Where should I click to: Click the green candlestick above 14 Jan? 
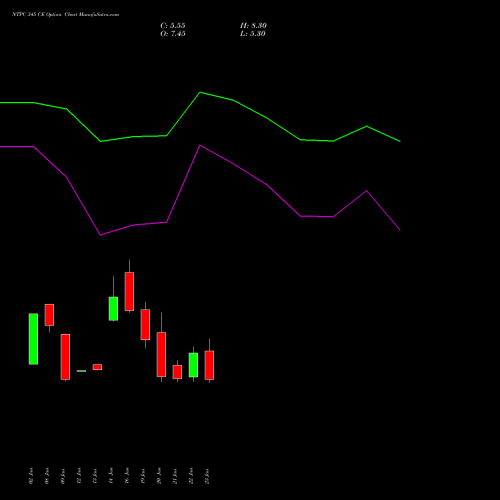pos(113,309)
